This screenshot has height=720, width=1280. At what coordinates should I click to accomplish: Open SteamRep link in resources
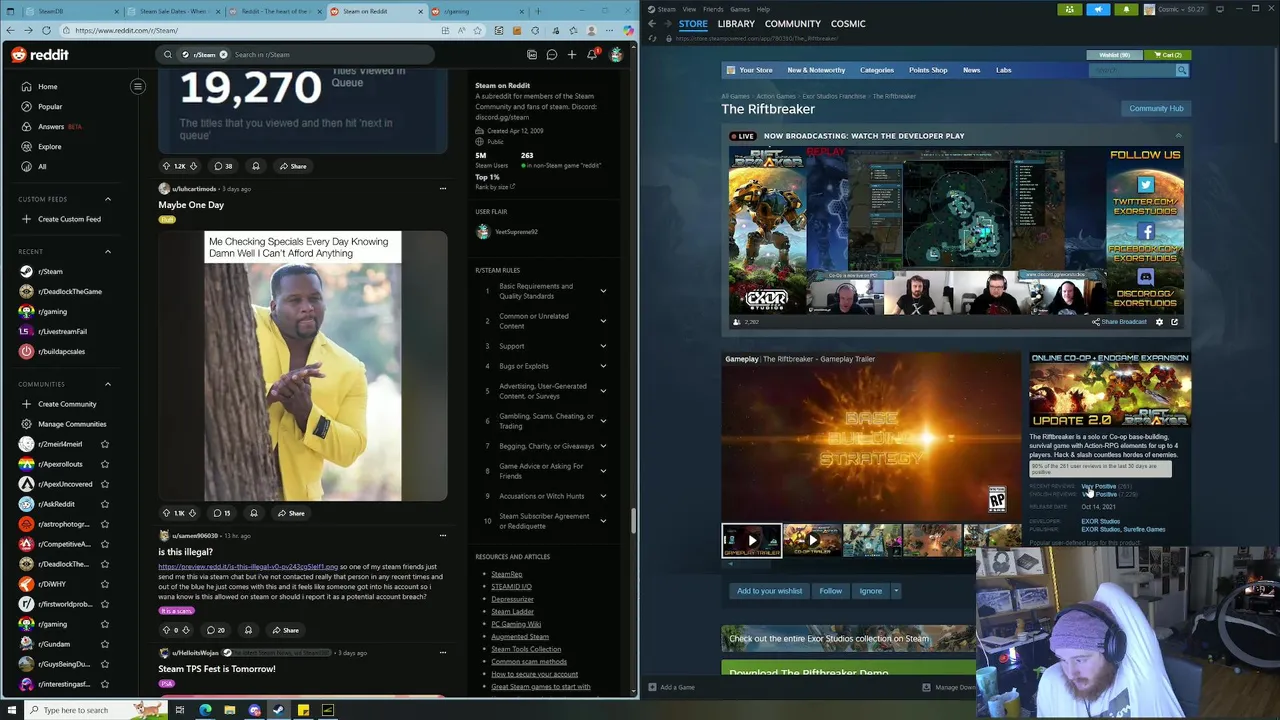point(507,574)
